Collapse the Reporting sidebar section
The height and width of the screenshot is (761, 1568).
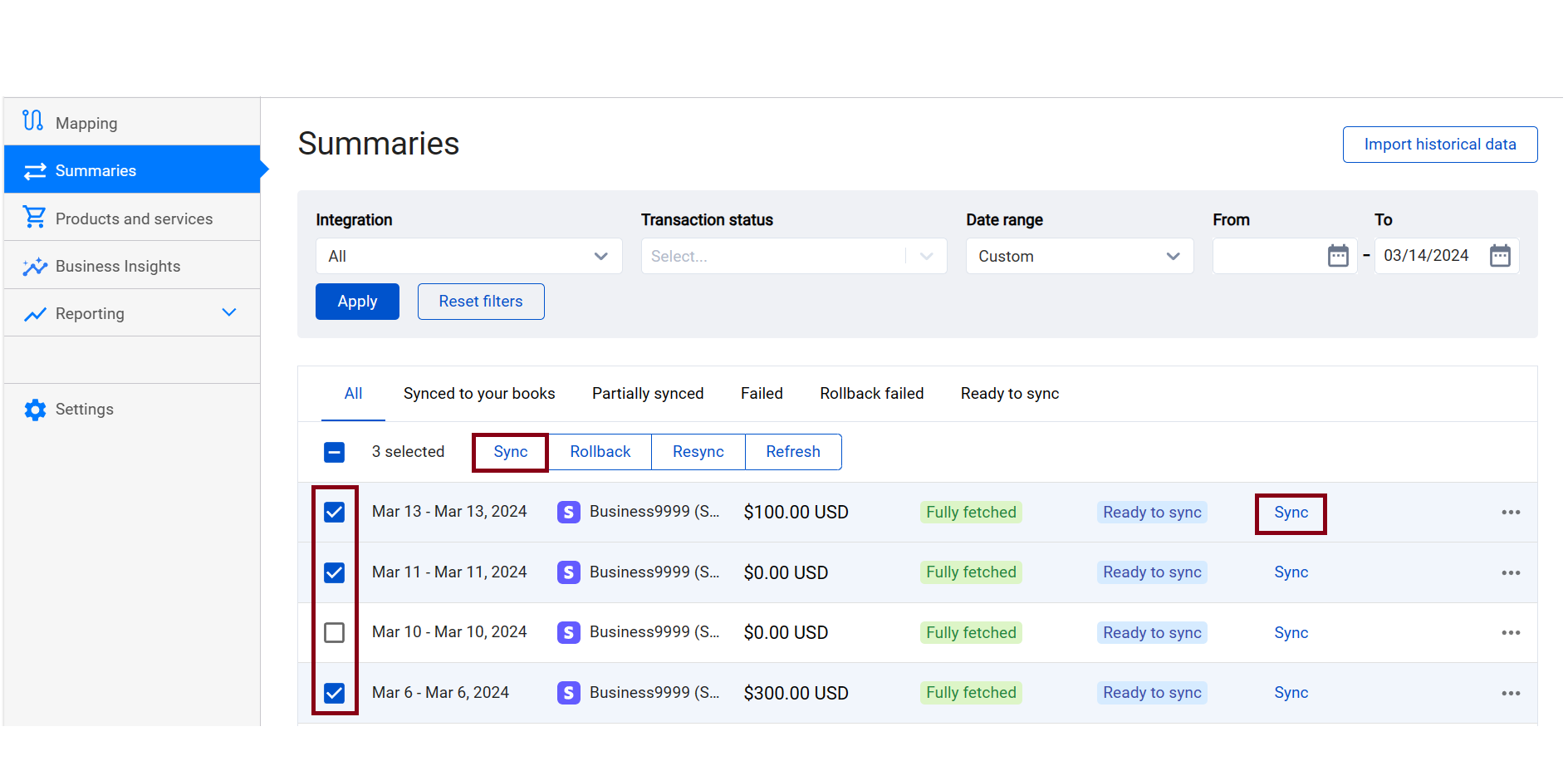click(x=229, y=312)
